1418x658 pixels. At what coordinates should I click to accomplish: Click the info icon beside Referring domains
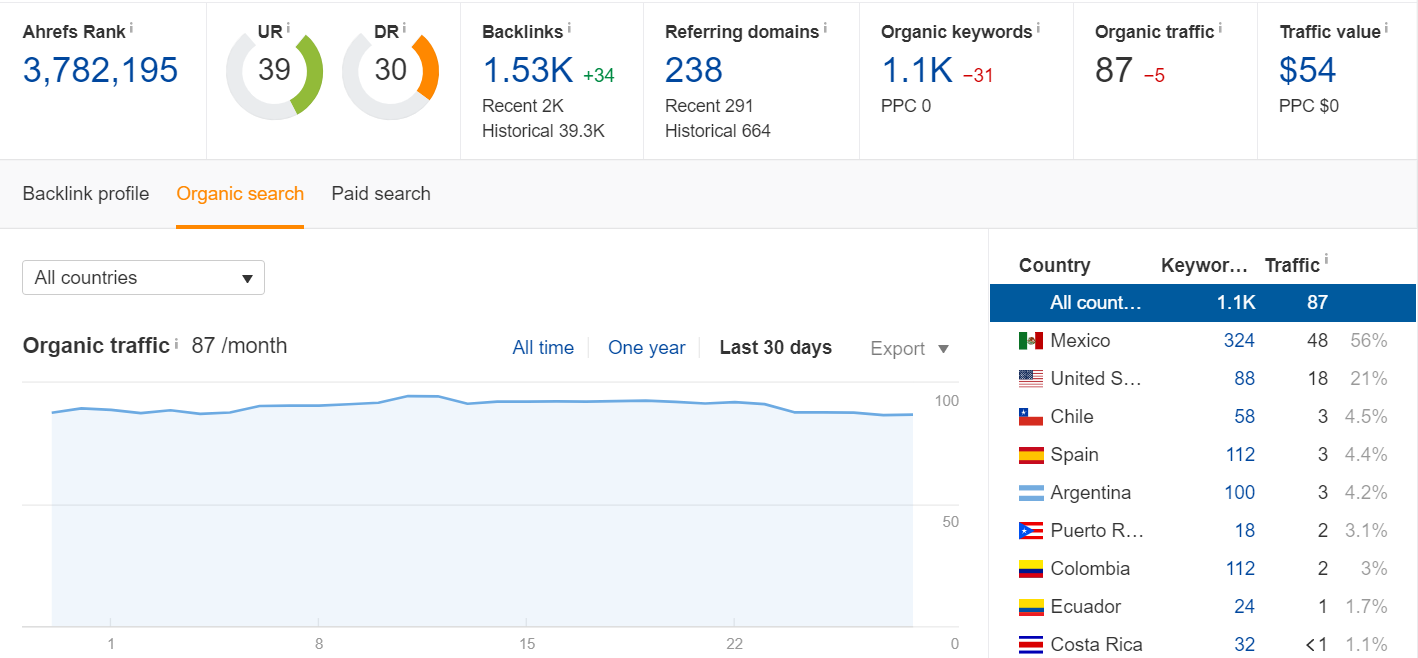[x=826, y=28]
